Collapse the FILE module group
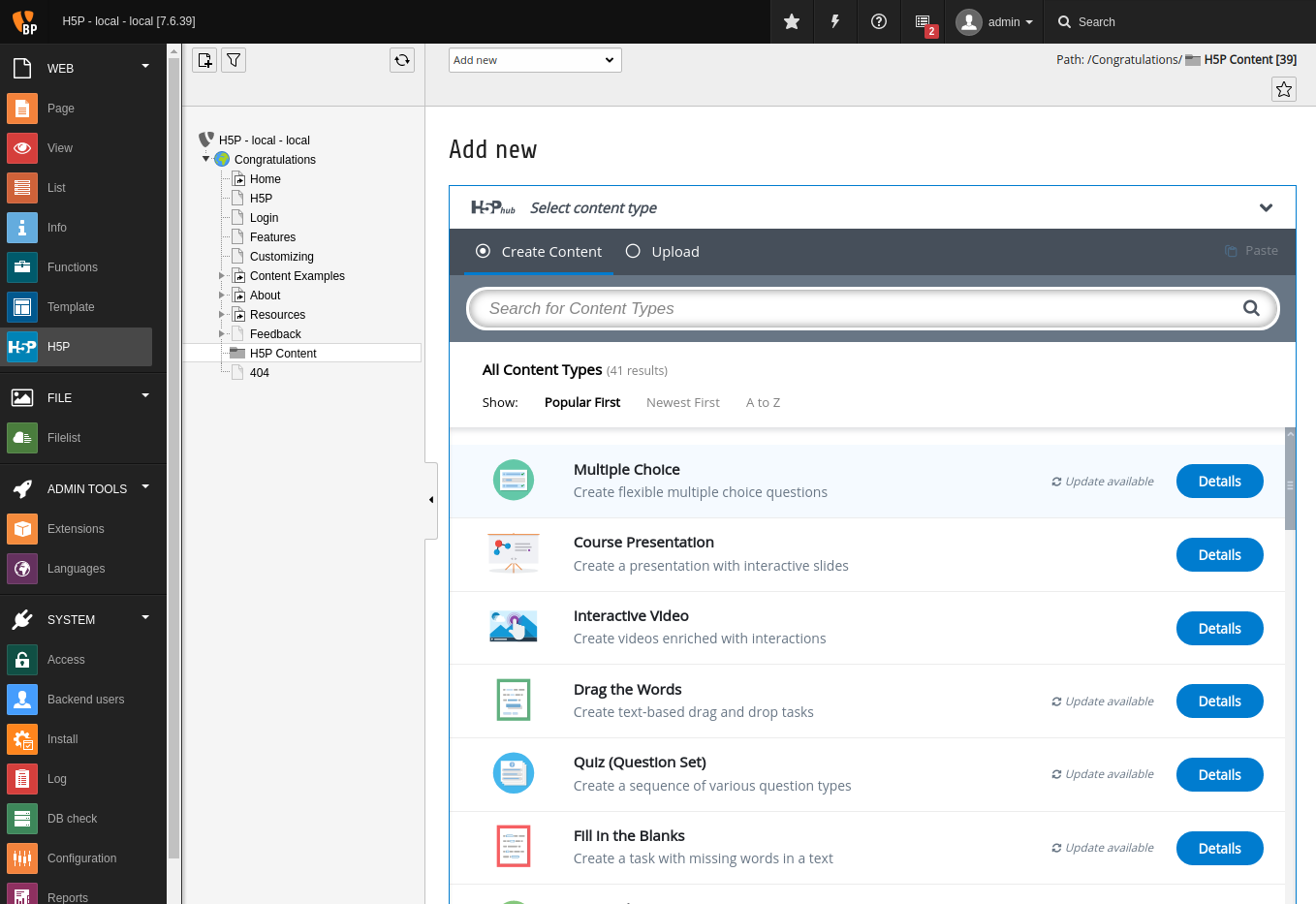The height and width of the screenshot is (904, 1316). coord(145,395)
